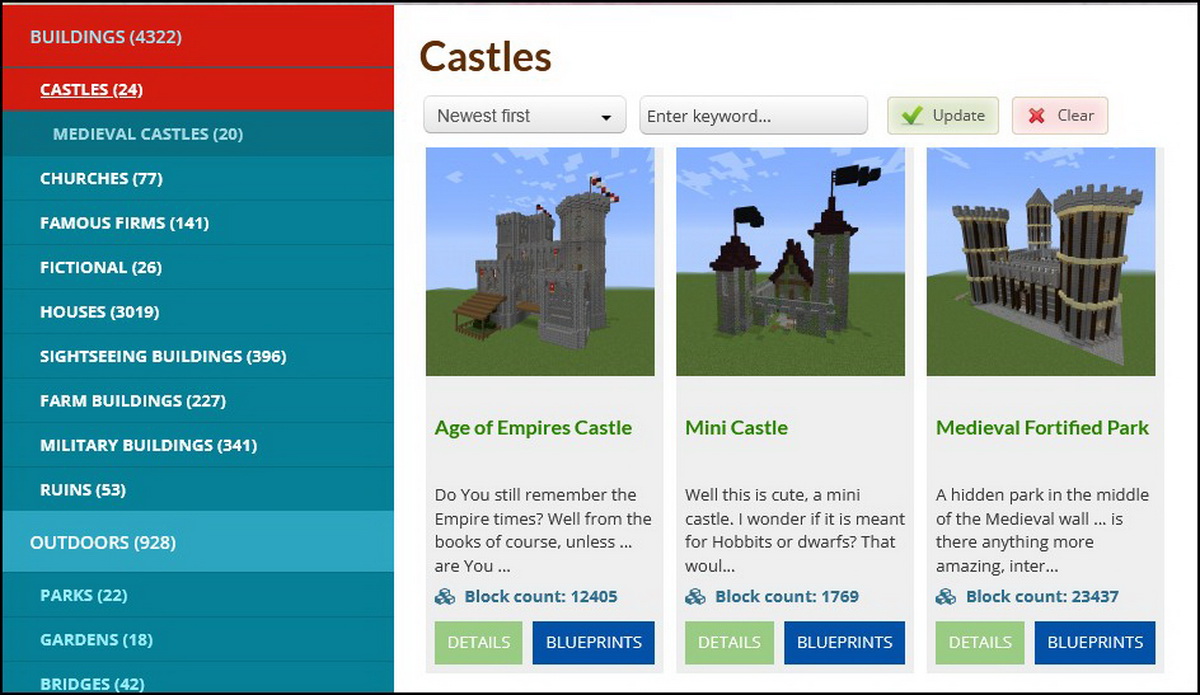
Task: Click the Block count: 12405 text
Action: click(541, 597)
